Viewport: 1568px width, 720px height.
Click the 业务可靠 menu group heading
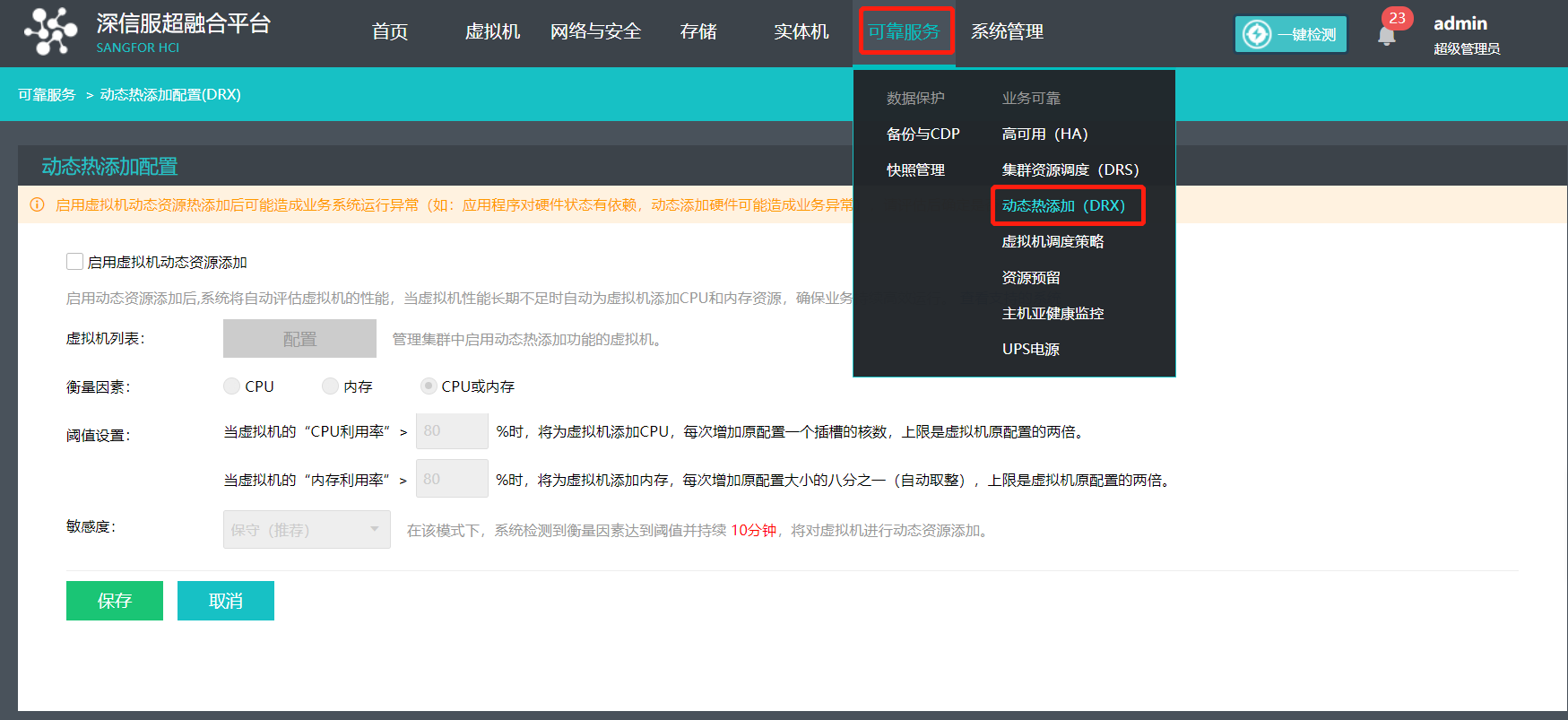click(1031, 98)
